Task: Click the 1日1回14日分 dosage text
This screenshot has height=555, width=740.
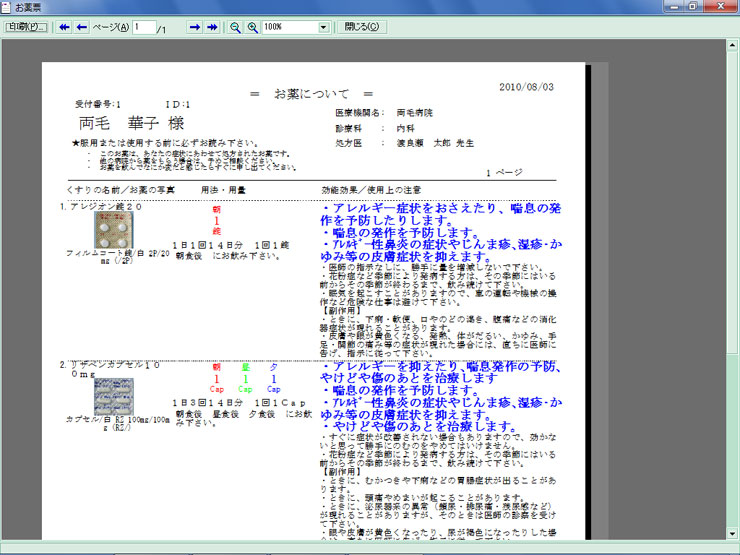Action: [x=208, y=245]
